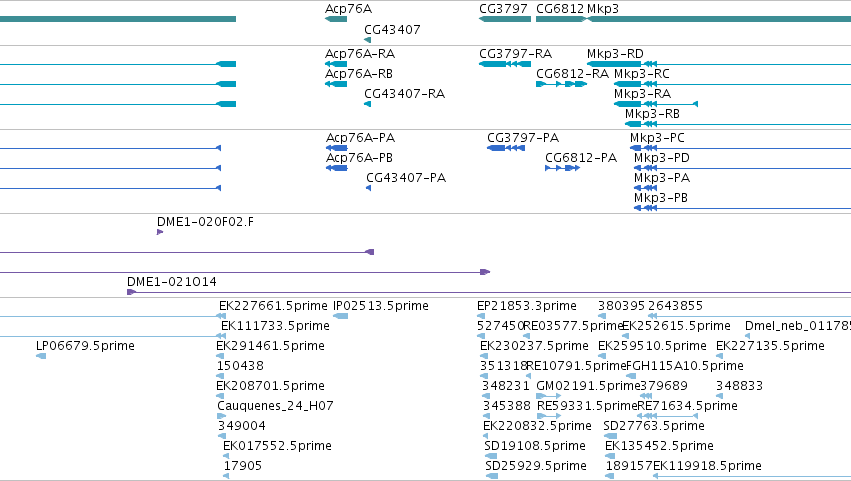Select the Acp76A-RA transcript
Image resolution: width=851 pixels, height=481 pixels.
pyautogui.click(x=336, y=64)
